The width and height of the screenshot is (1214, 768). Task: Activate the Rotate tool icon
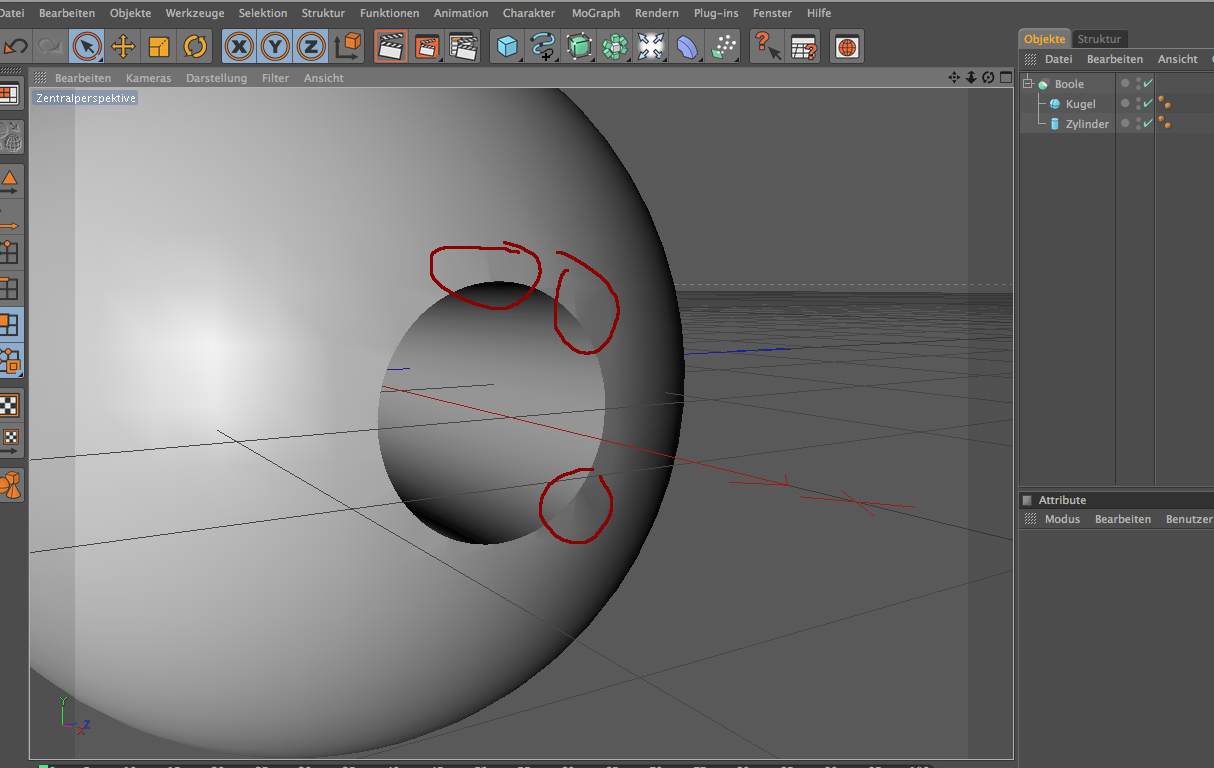click(195, 46)
